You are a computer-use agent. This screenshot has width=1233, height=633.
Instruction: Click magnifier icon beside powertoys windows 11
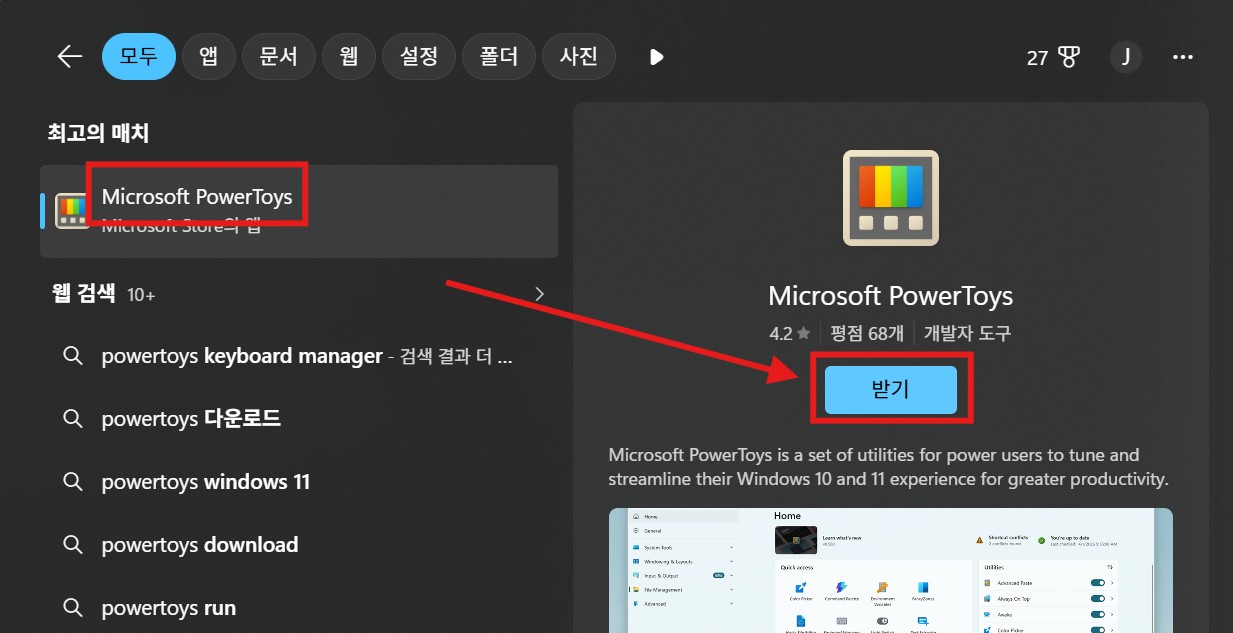point(72,482)
